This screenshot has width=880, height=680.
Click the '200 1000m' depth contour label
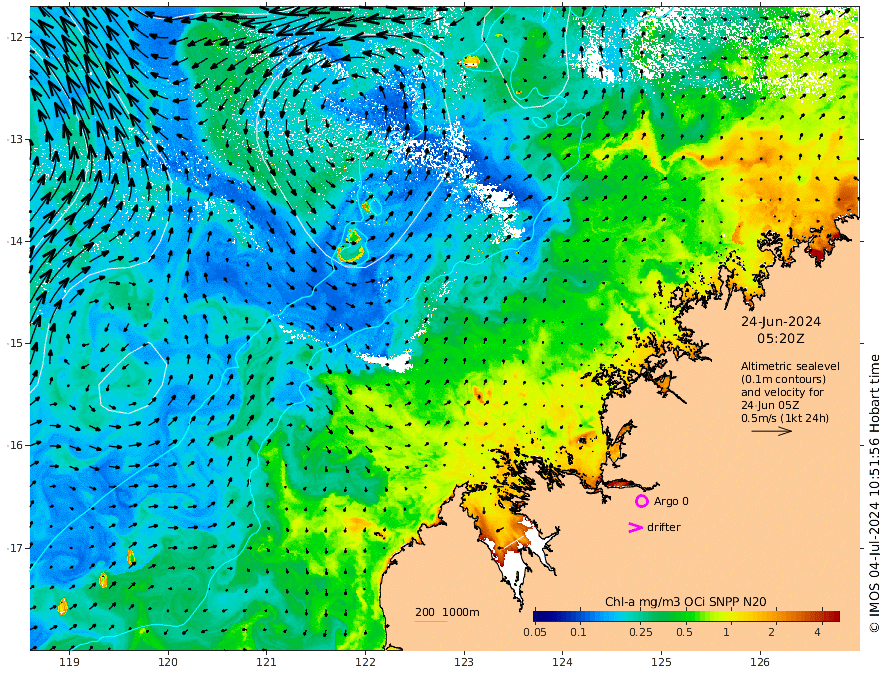tap(447, 612)
